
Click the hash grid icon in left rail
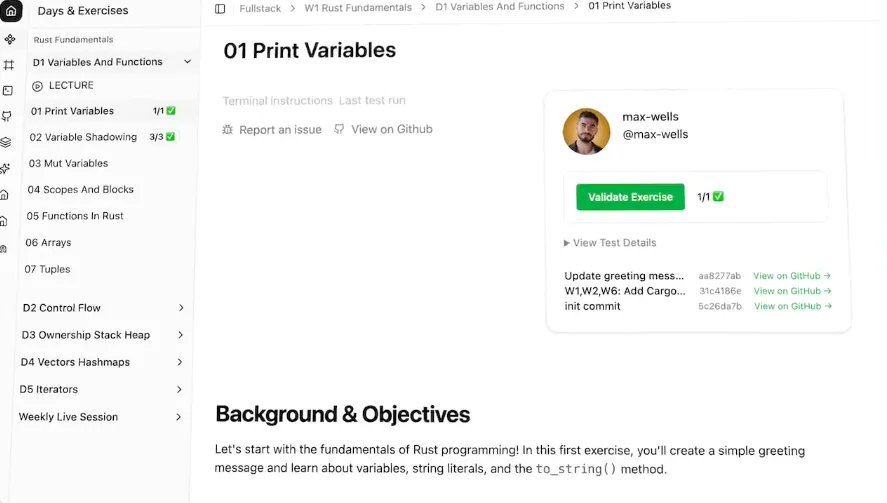pyautogui.click(x=8, y=65)
